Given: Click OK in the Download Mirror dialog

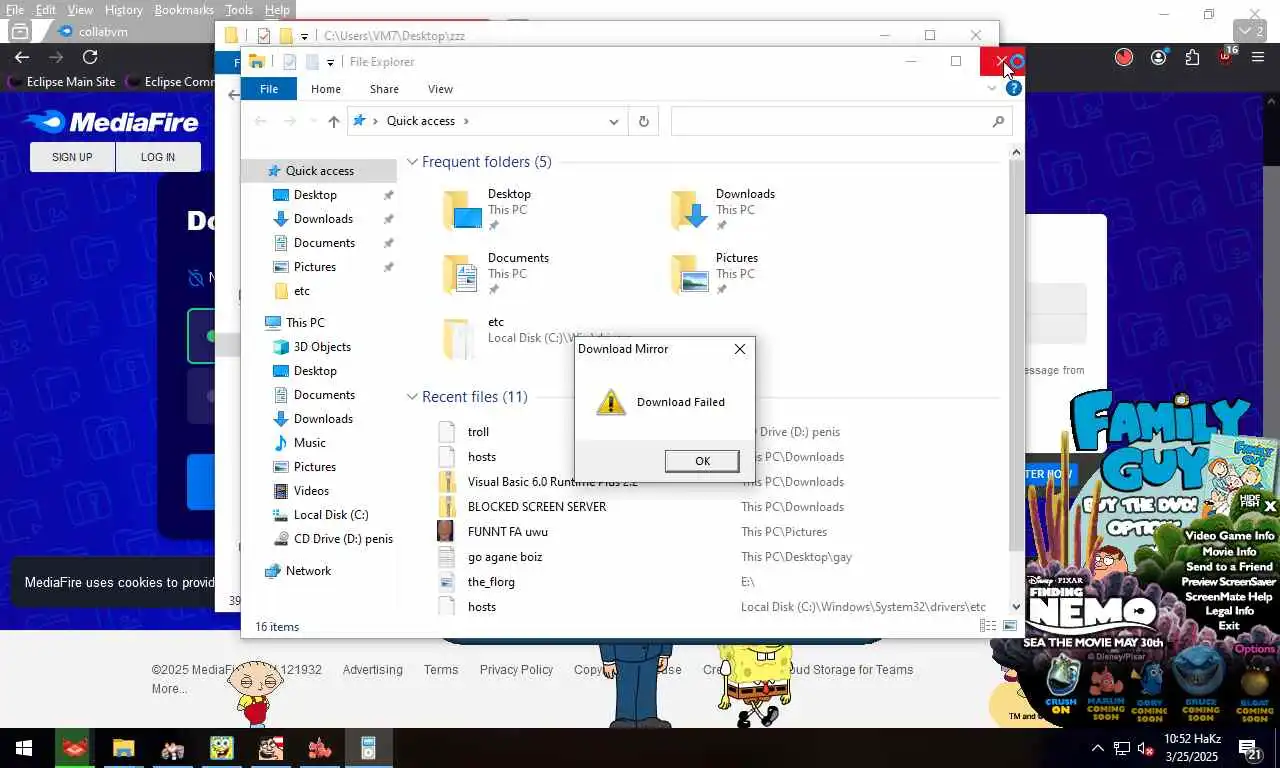Looking at the screenshot, I should [702, 461].
